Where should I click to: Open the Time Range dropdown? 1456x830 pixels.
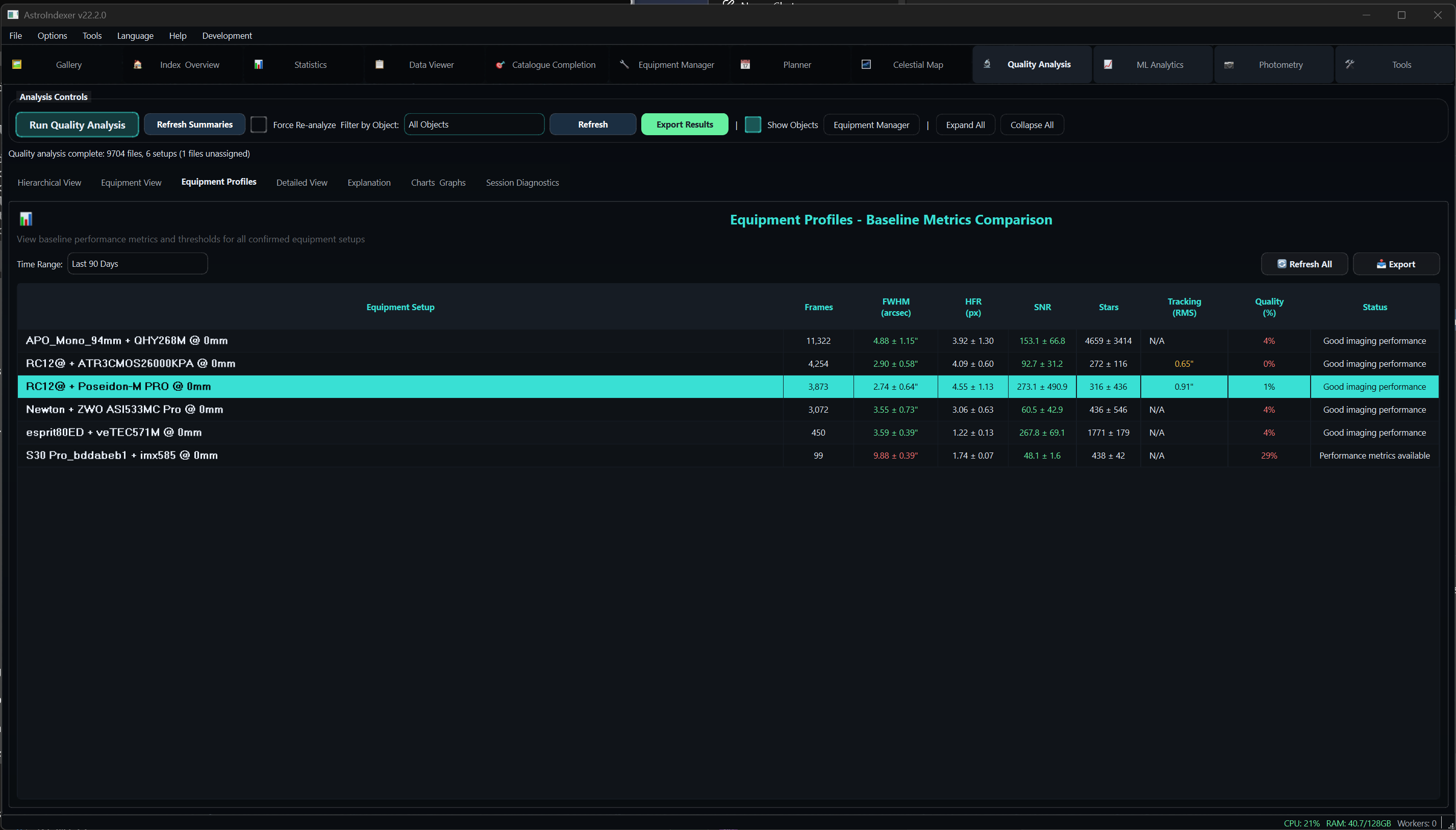coord(137,263)
